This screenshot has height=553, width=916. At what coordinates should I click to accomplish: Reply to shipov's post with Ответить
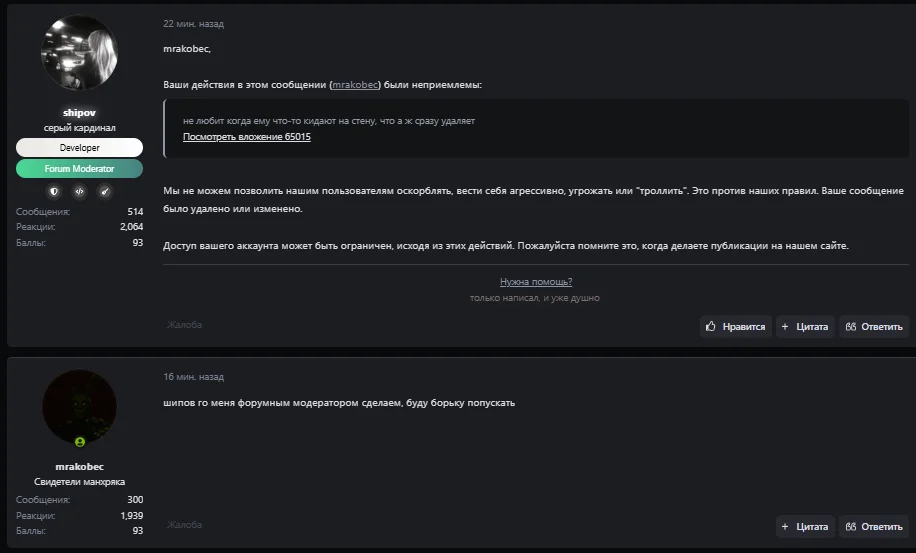[x=874, y=326]
